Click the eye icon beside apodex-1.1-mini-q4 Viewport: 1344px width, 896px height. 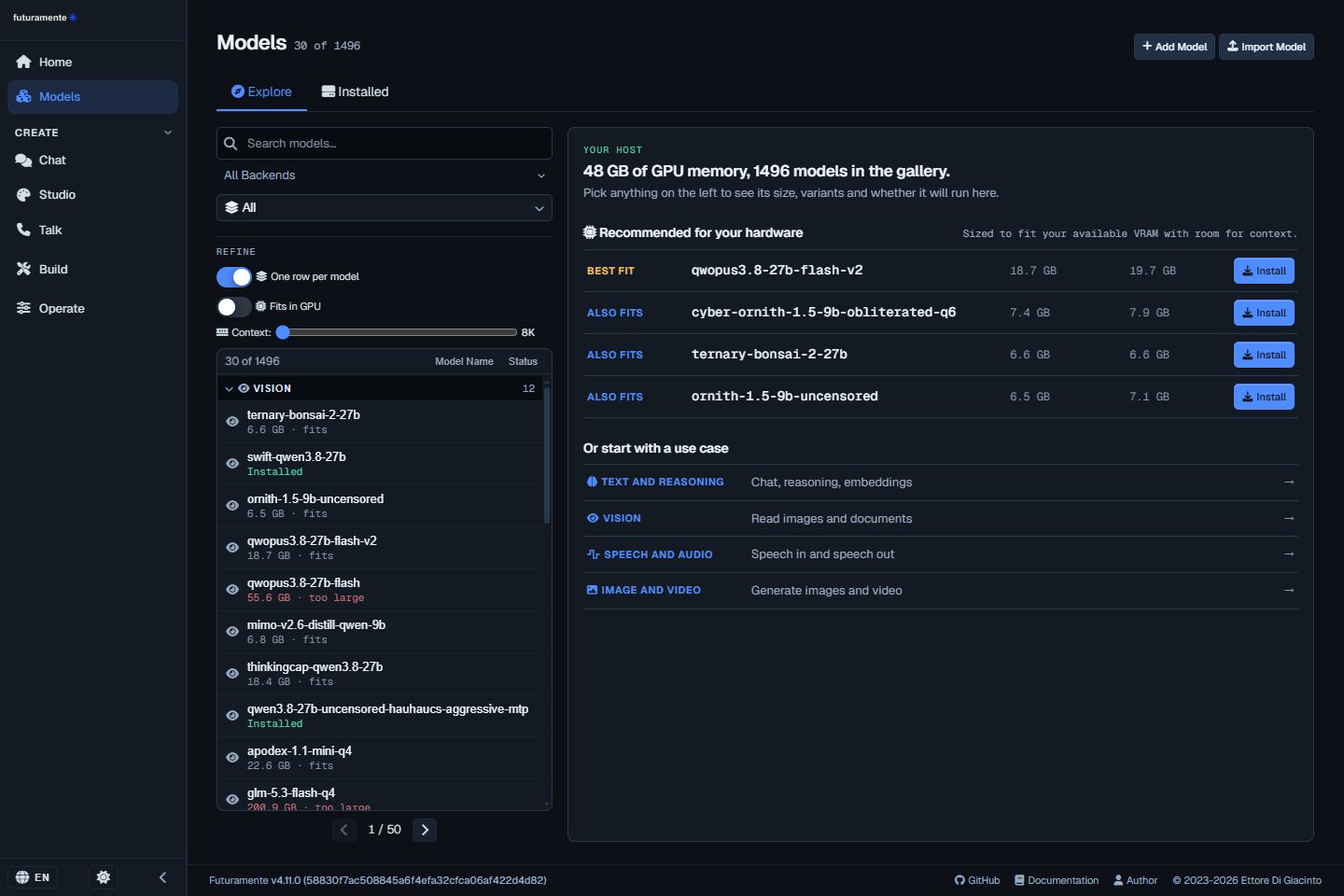tap(232, 758)
